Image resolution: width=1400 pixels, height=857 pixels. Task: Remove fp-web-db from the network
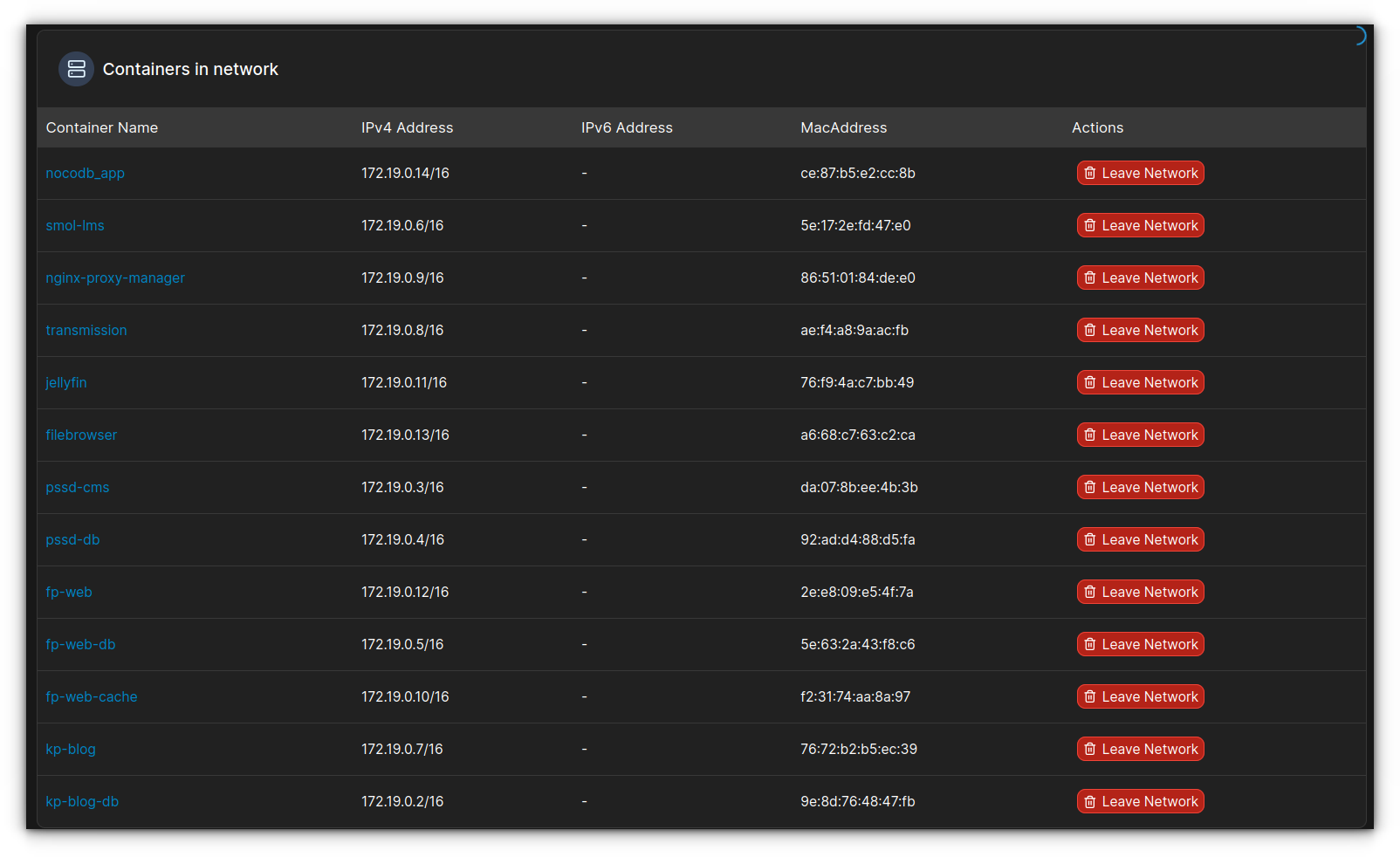[x=1140, y=644]
